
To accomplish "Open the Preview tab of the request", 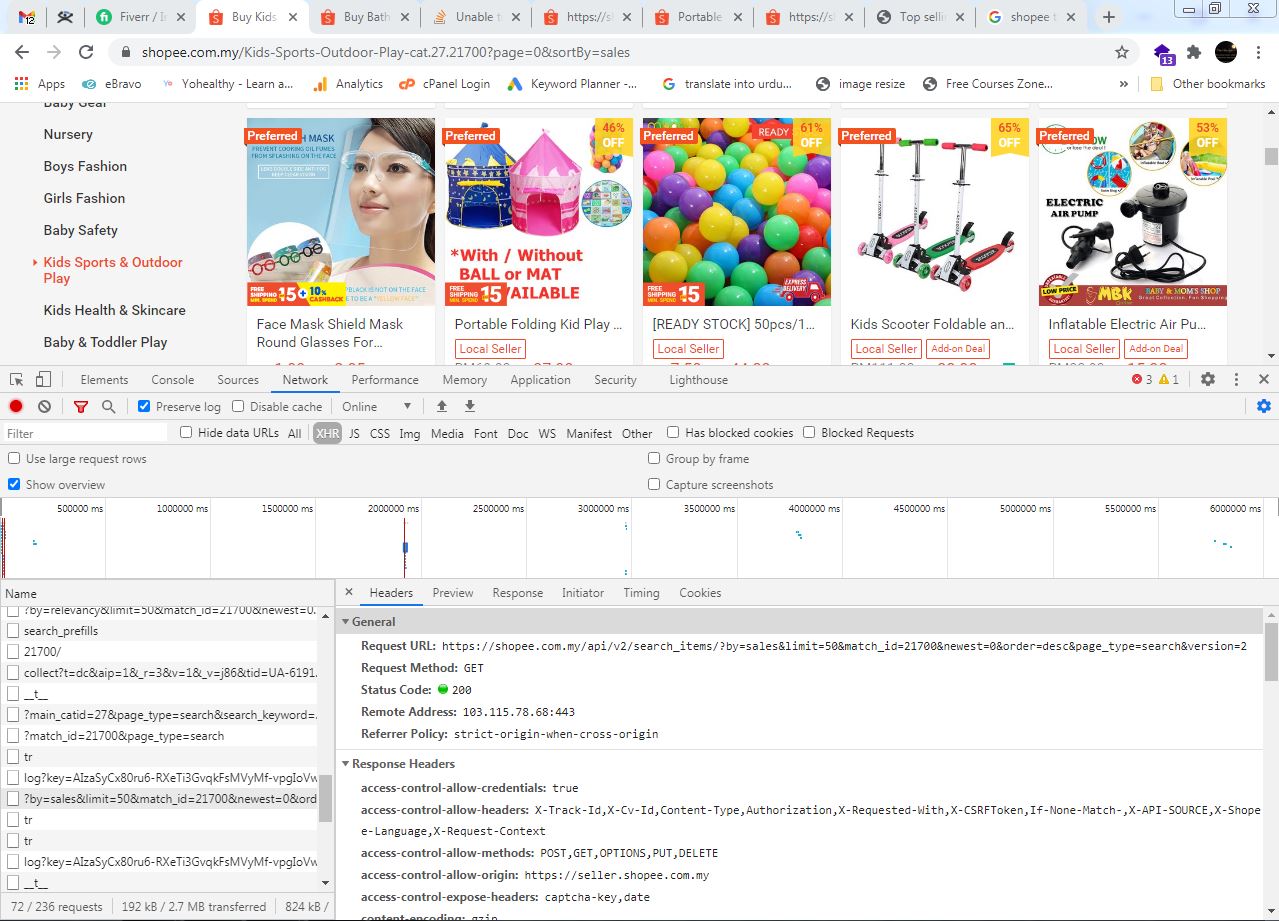I will (453, 593).
